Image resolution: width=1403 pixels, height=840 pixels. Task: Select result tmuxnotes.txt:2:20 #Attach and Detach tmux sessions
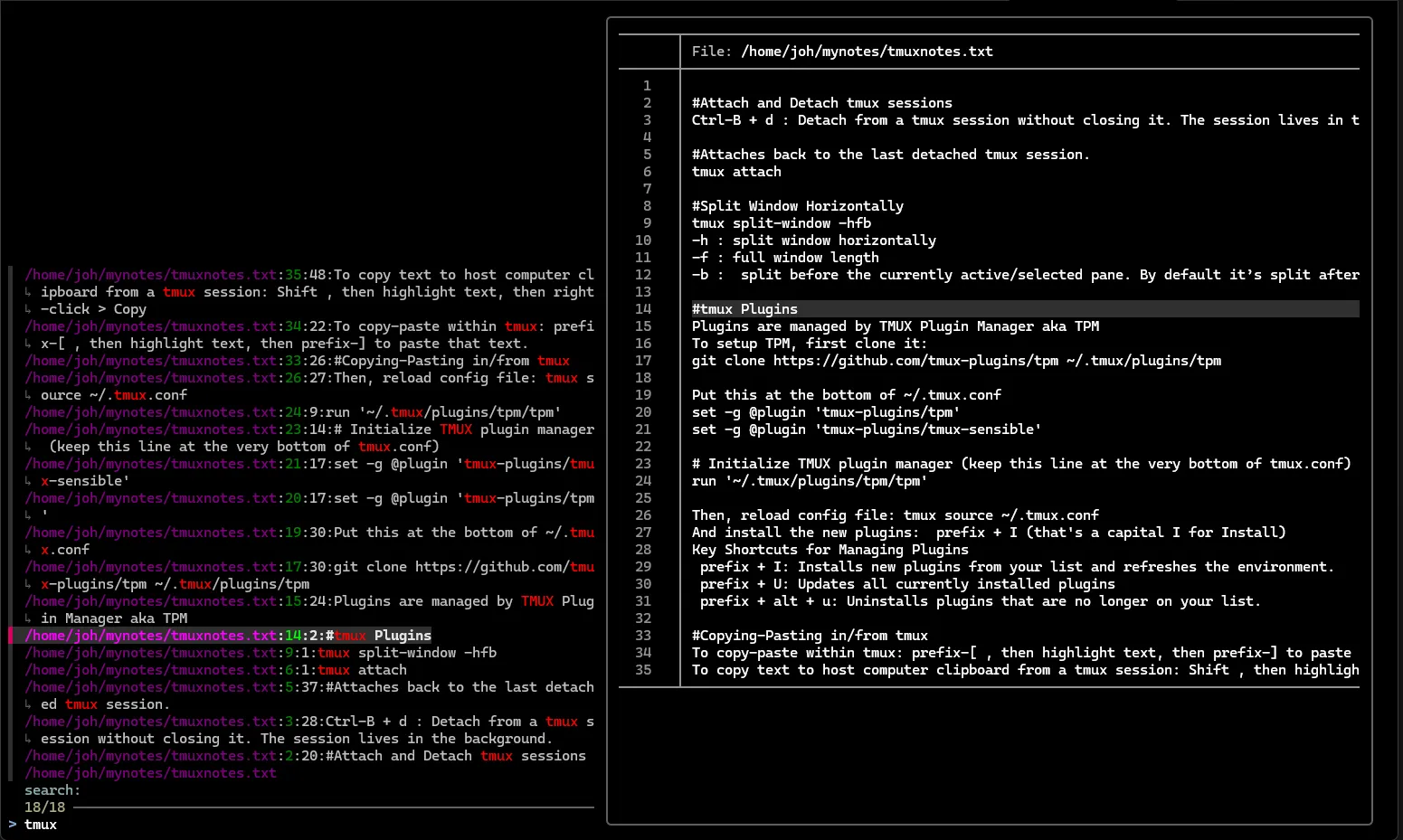tap(305, 756)
